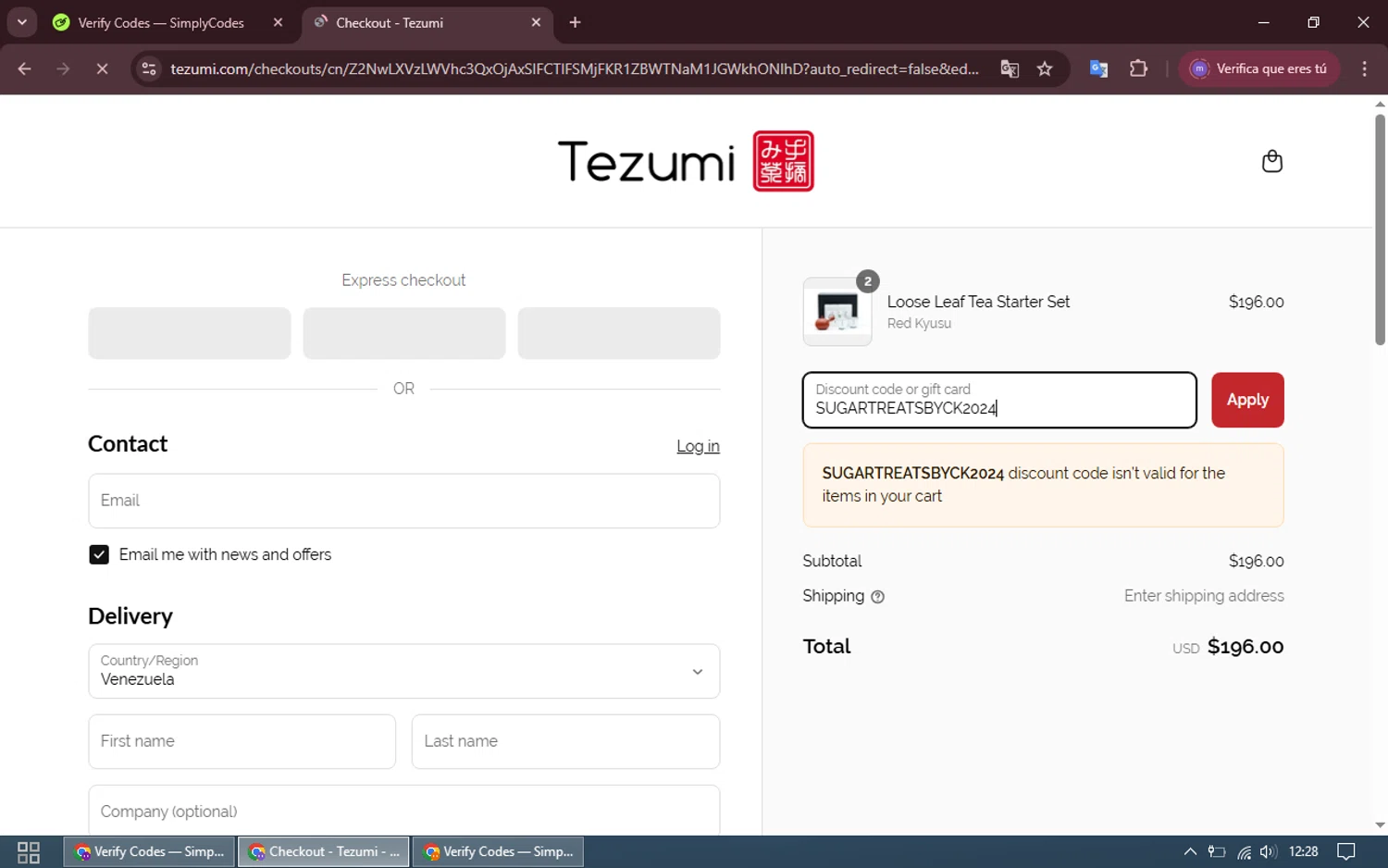Click the middle express checkout placeholder button
Screen dimensions: 1388x868
coord(404,333)
